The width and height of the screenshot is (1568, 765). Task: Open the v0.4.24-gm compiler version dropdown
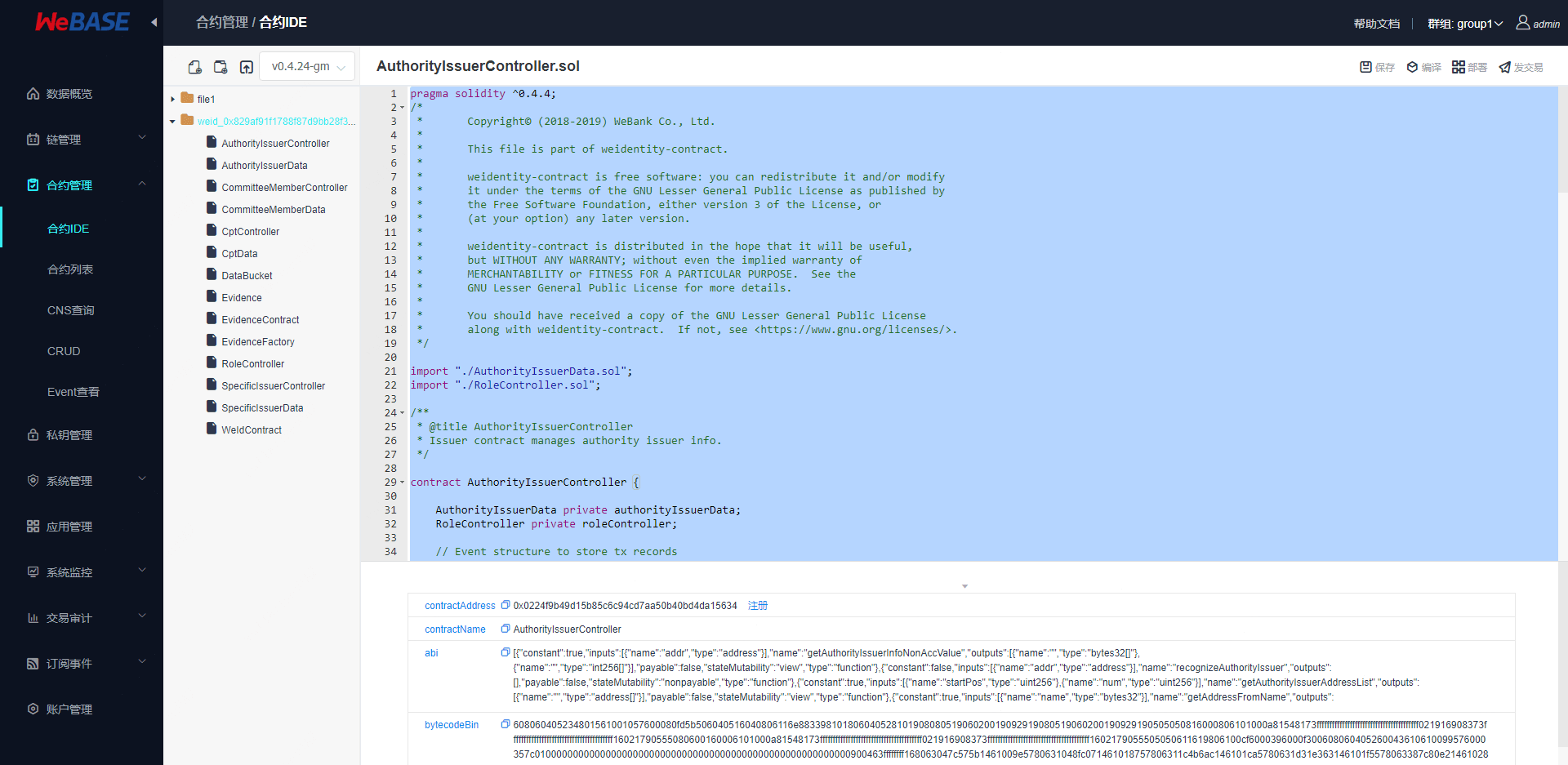click(306, 66)
